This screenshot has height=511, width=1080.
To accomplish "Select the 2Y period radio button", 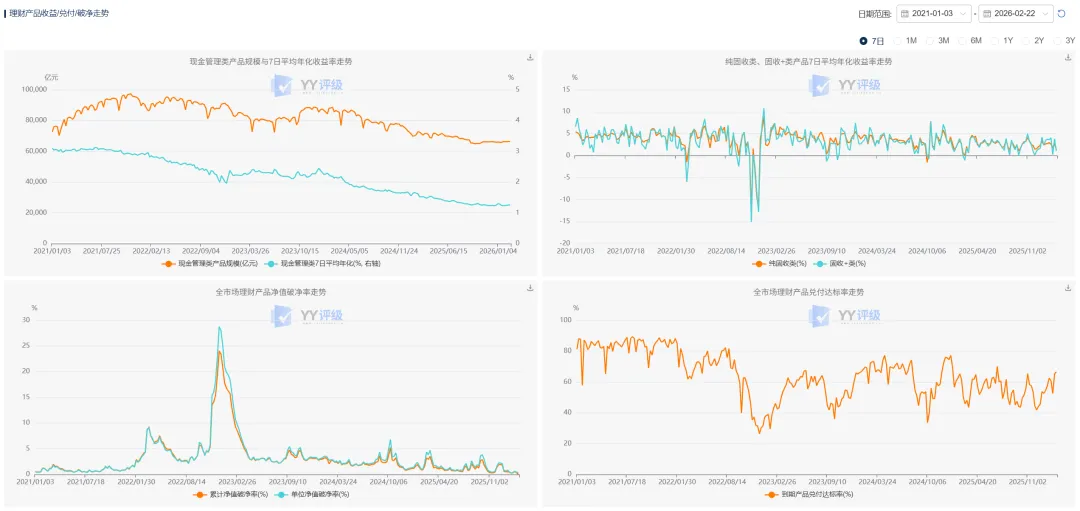I will point(1026,41).
